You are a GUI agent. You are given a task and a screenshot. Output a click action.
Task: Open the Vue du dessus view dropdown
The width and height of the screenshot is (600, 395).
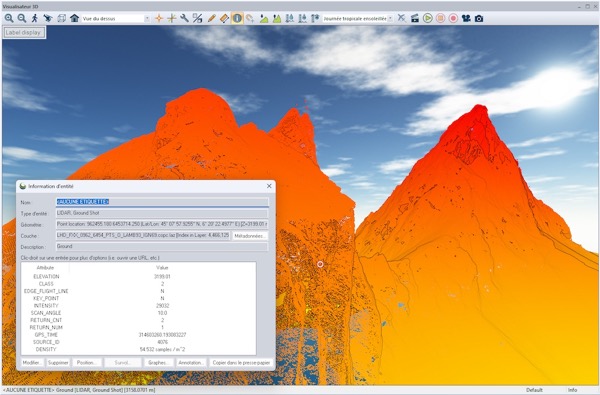click(x=116, y=18)
